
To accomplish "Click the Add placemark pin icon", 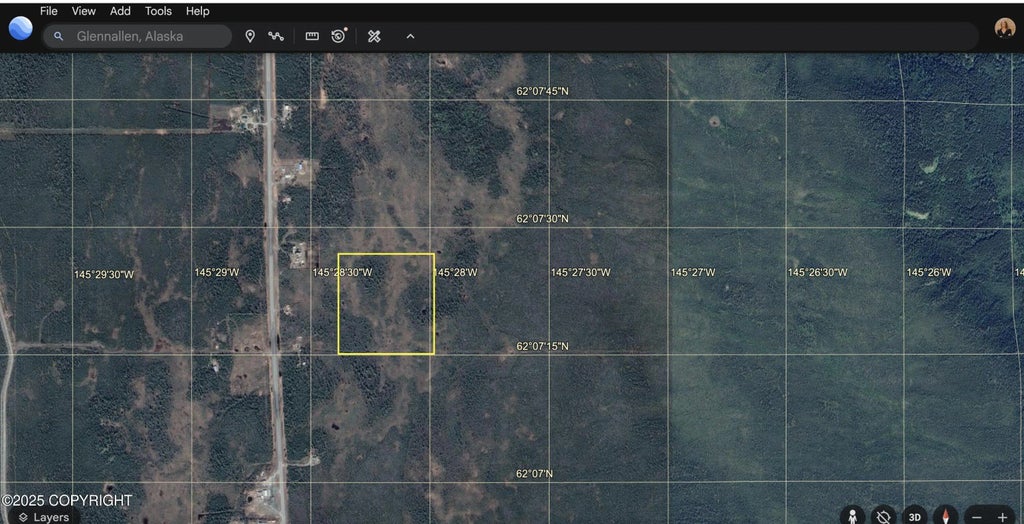I will [x=250, y=36].
